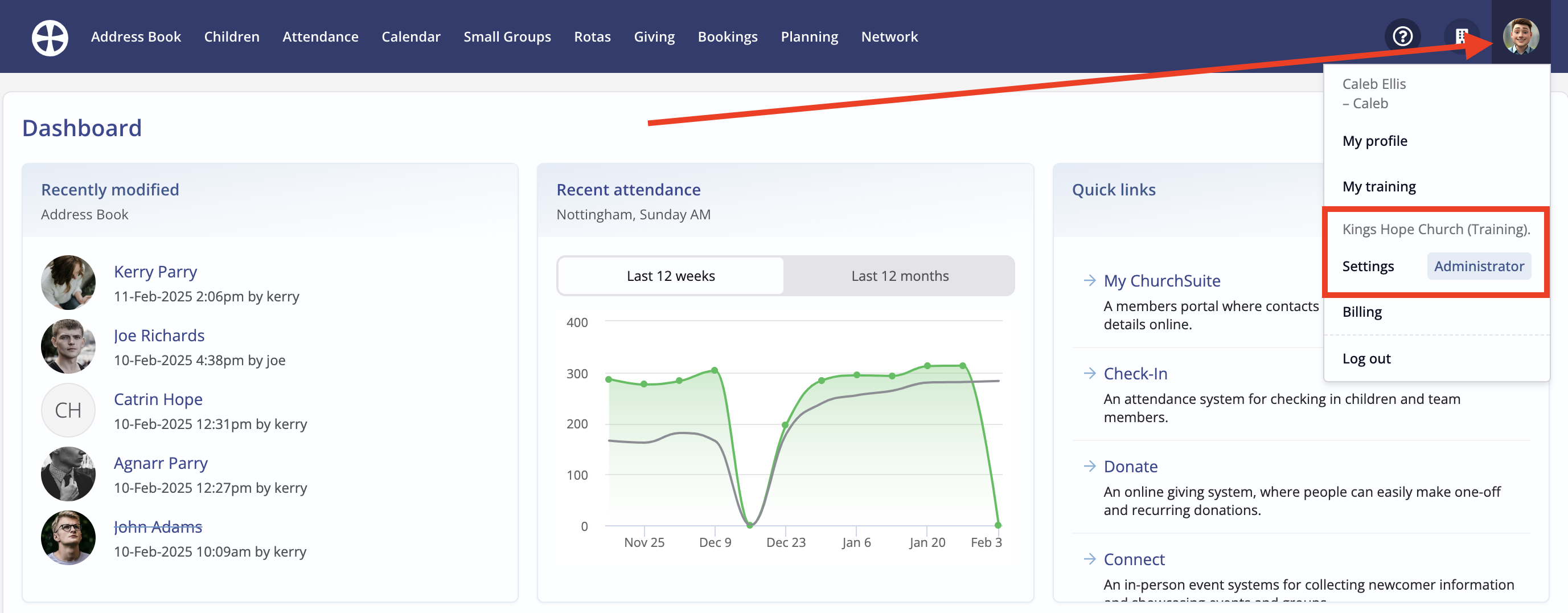Open the Children module
1568x613 pixels.
[231, 36]
